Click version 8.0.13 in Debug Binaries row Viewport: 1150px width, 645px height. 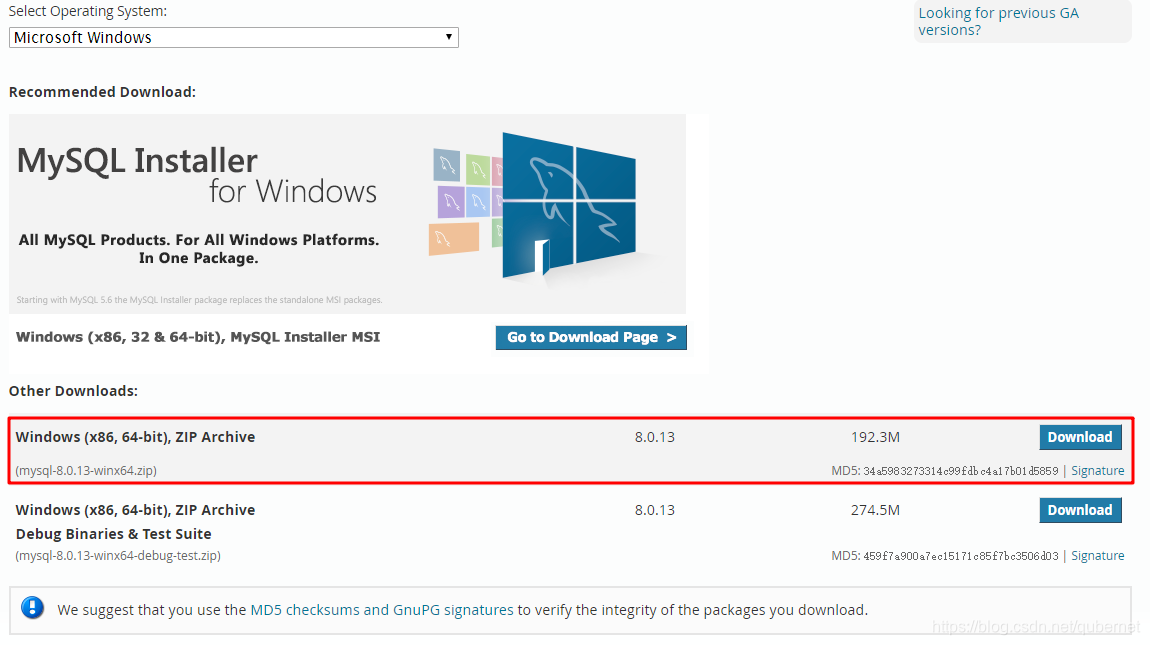(x=654, y=510)
